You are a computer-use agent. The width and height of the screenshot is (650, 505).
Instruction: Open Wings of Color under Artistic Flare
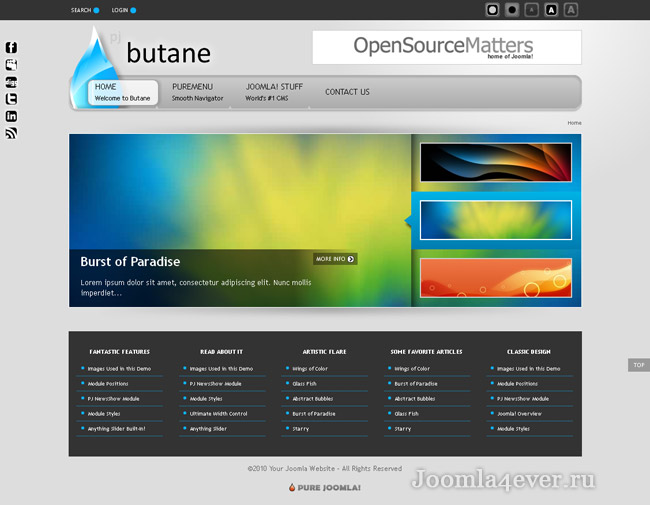tap(310, 369)
